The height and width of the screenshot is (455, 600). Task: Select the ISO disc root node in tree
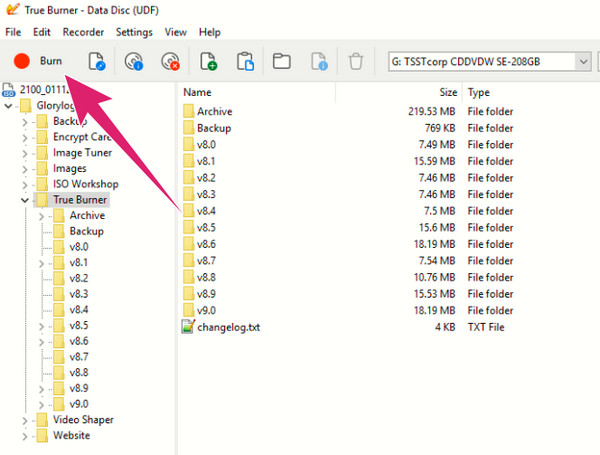point(36,90)
